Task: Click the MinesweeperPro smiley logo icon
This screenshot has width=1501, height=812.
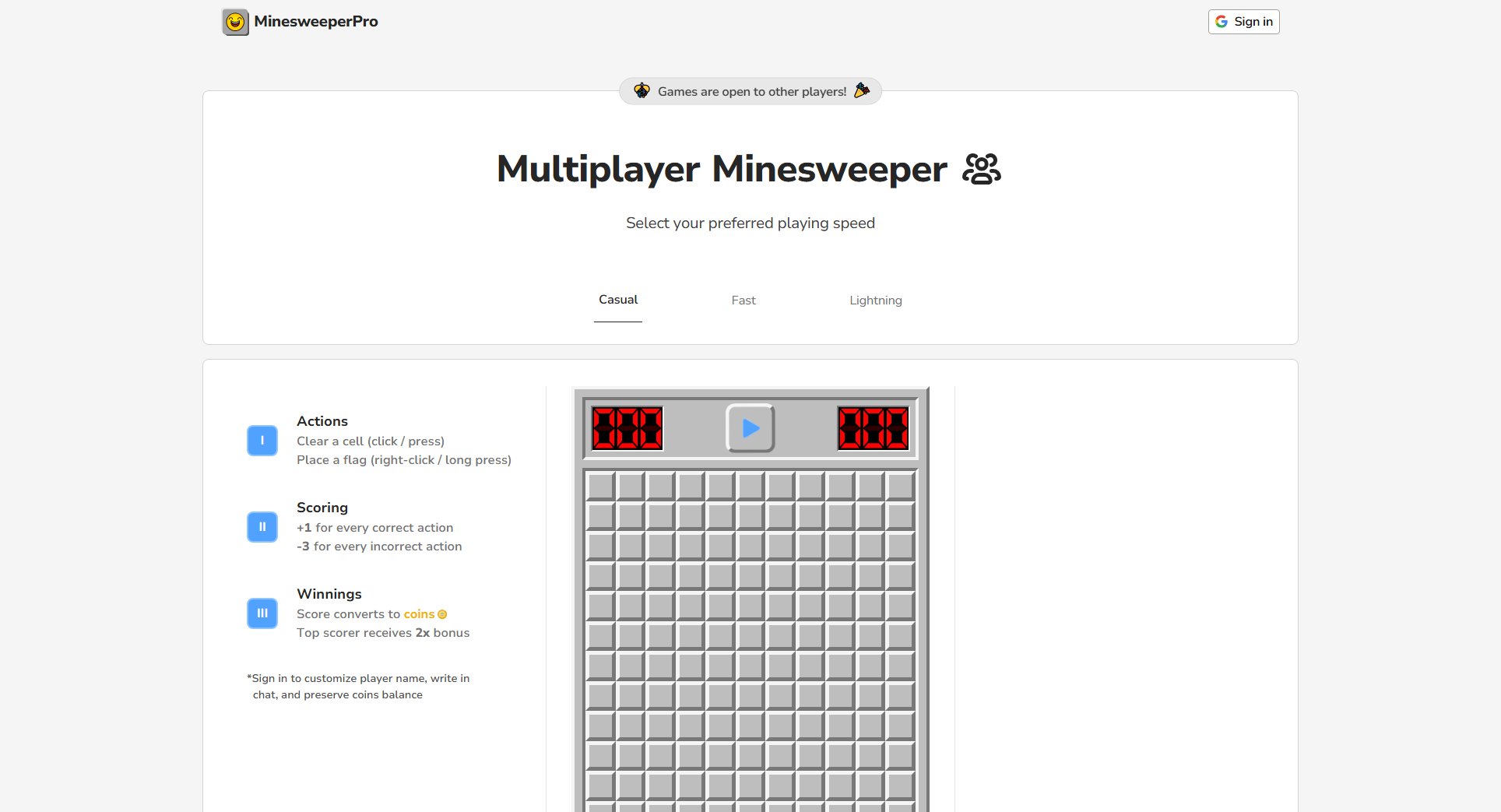Action: 235,22
